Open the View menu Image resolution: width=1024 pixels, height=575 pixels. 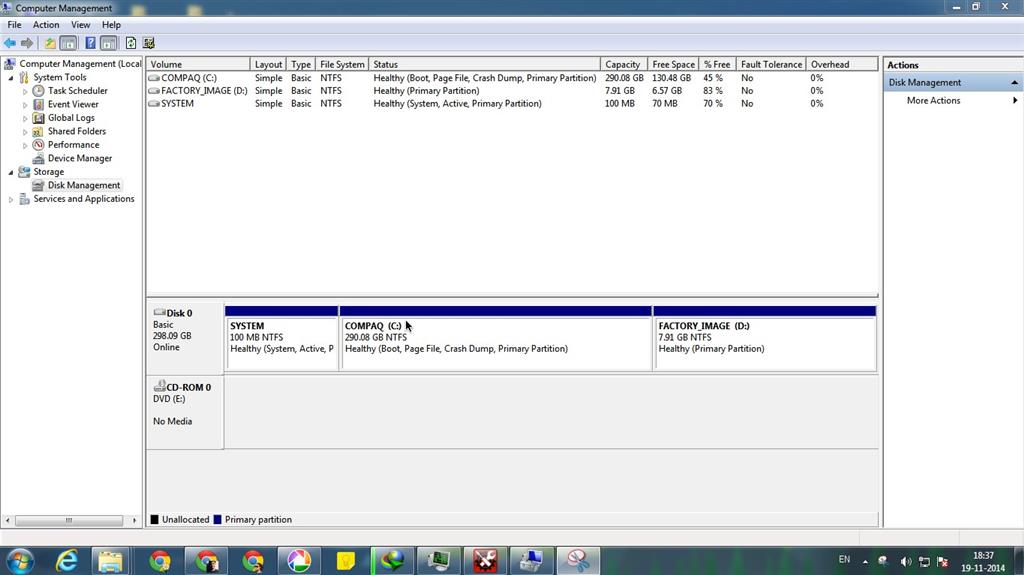pos(80,25)
